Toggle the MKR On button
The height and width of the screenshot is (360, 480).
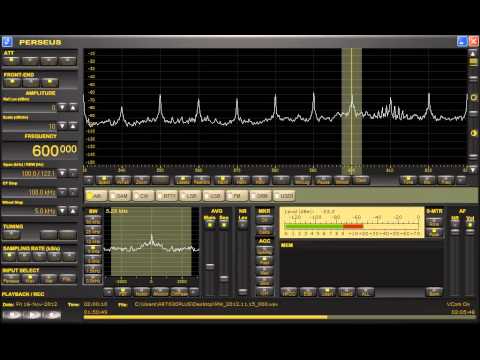pyautogui.click(x=264, y=220)
